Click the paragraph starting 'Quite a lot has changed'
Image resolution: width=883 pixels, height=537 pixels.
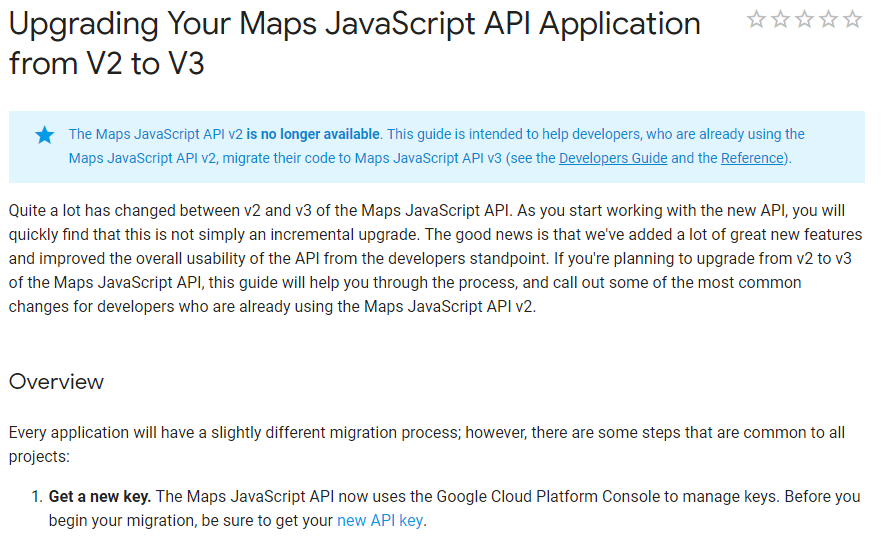pyautogui.click(x=435, y=258)
